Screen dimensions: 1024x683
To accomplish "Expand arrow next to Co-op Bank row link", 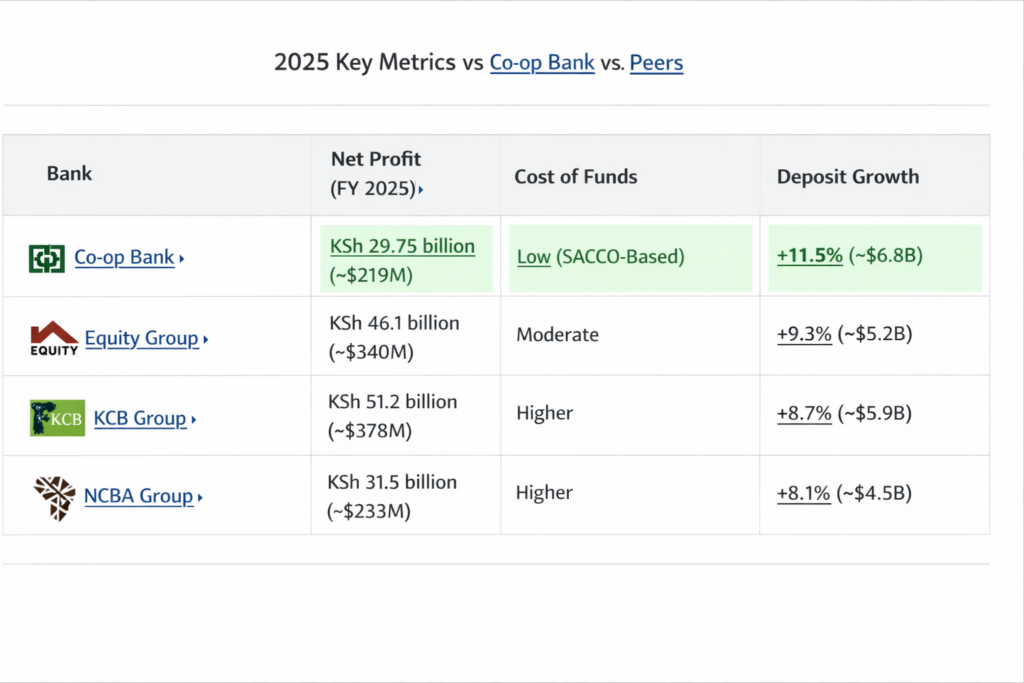I will [182, 259].
